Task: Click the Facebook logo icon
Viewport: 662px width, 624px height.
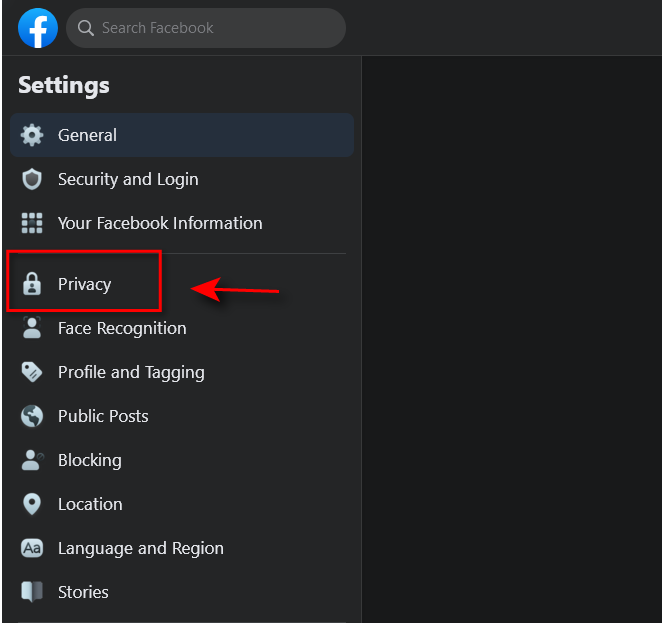Action: [38, 28]
